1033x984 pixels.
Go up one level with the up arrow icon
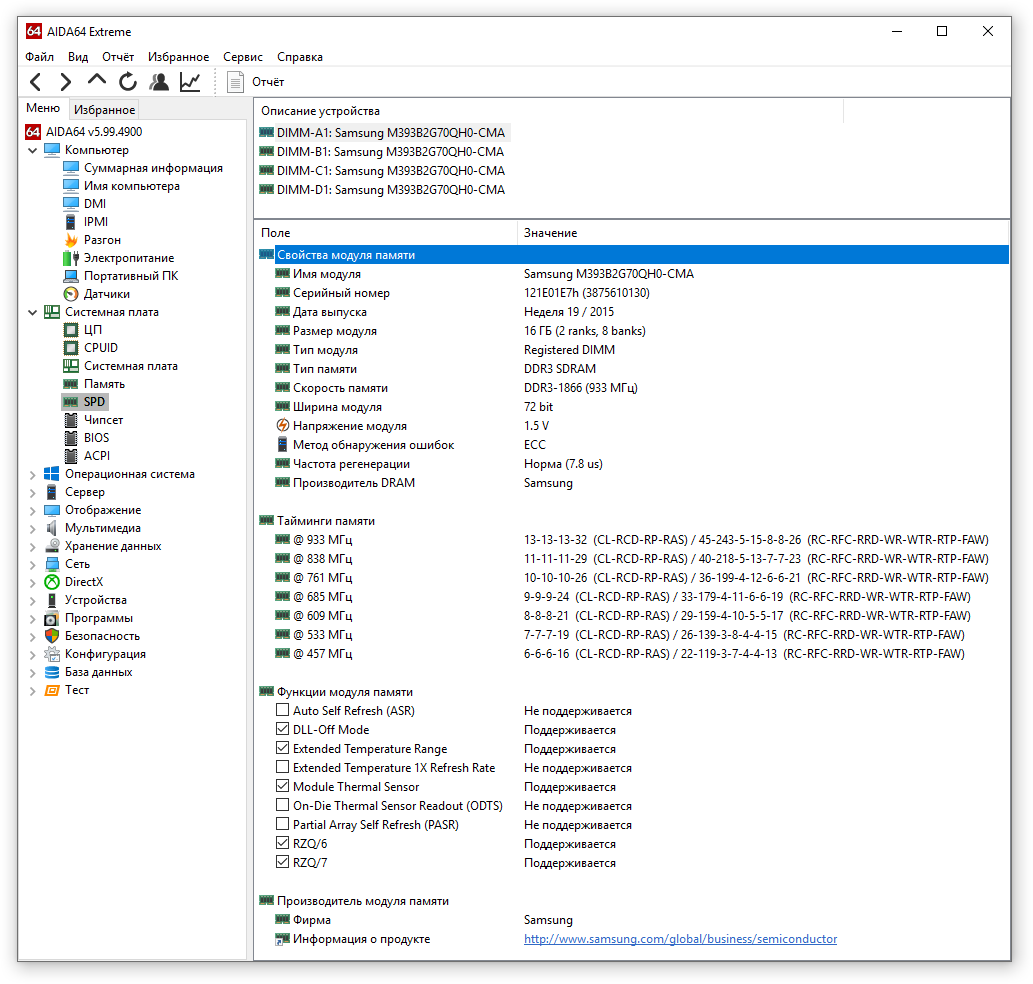coord(97,81)
